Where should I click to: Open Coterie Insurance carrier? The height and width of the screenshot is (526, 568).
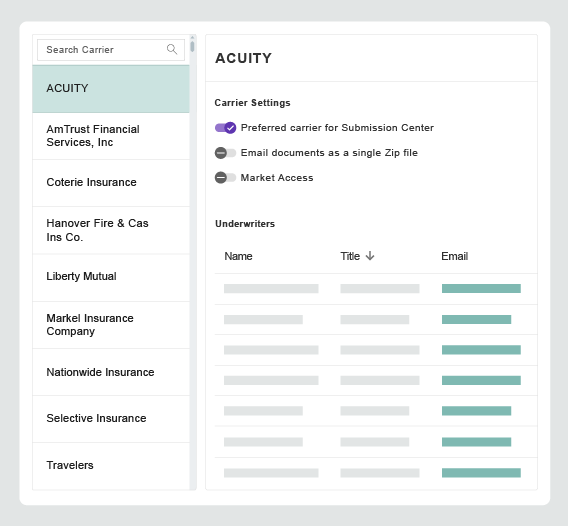[111, 183]
